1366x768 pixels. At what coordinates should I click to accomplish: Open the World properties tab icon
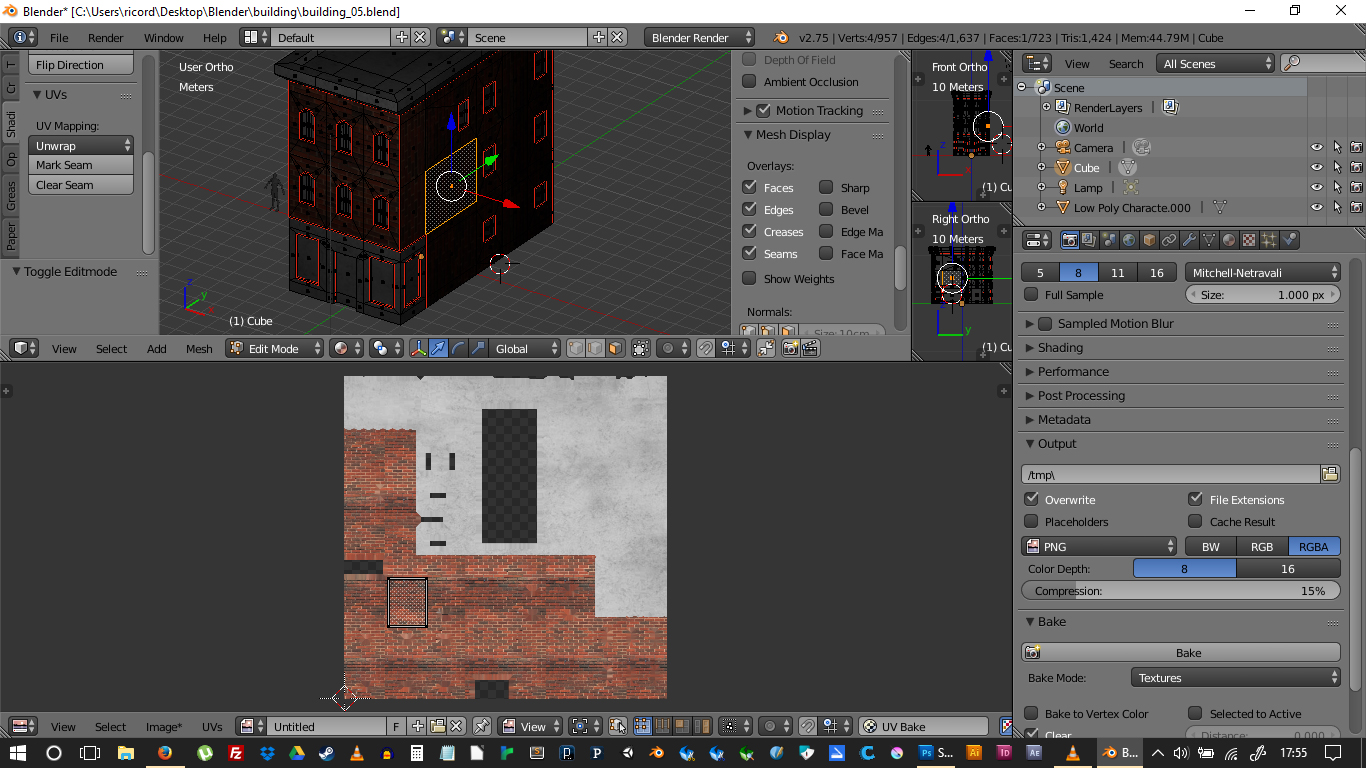(x=1129, y=240)
